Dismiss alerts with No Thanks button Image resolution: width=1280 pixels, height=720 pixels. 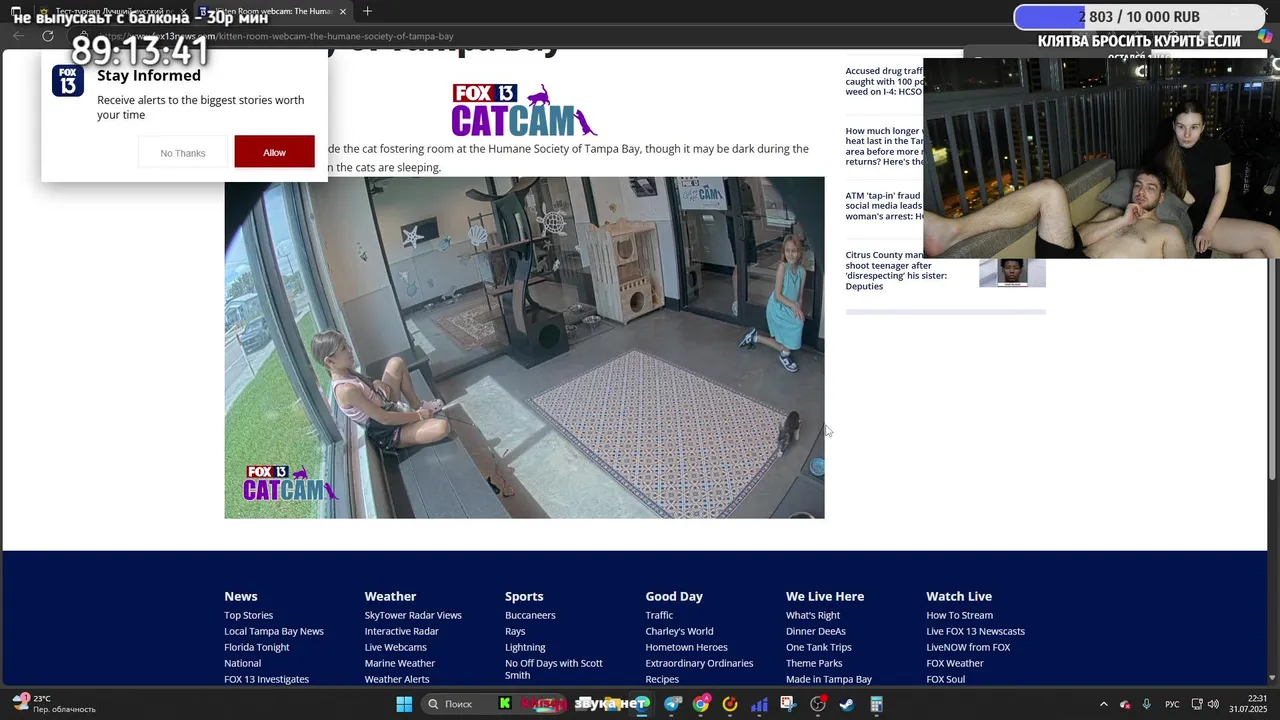pos(183,153)
